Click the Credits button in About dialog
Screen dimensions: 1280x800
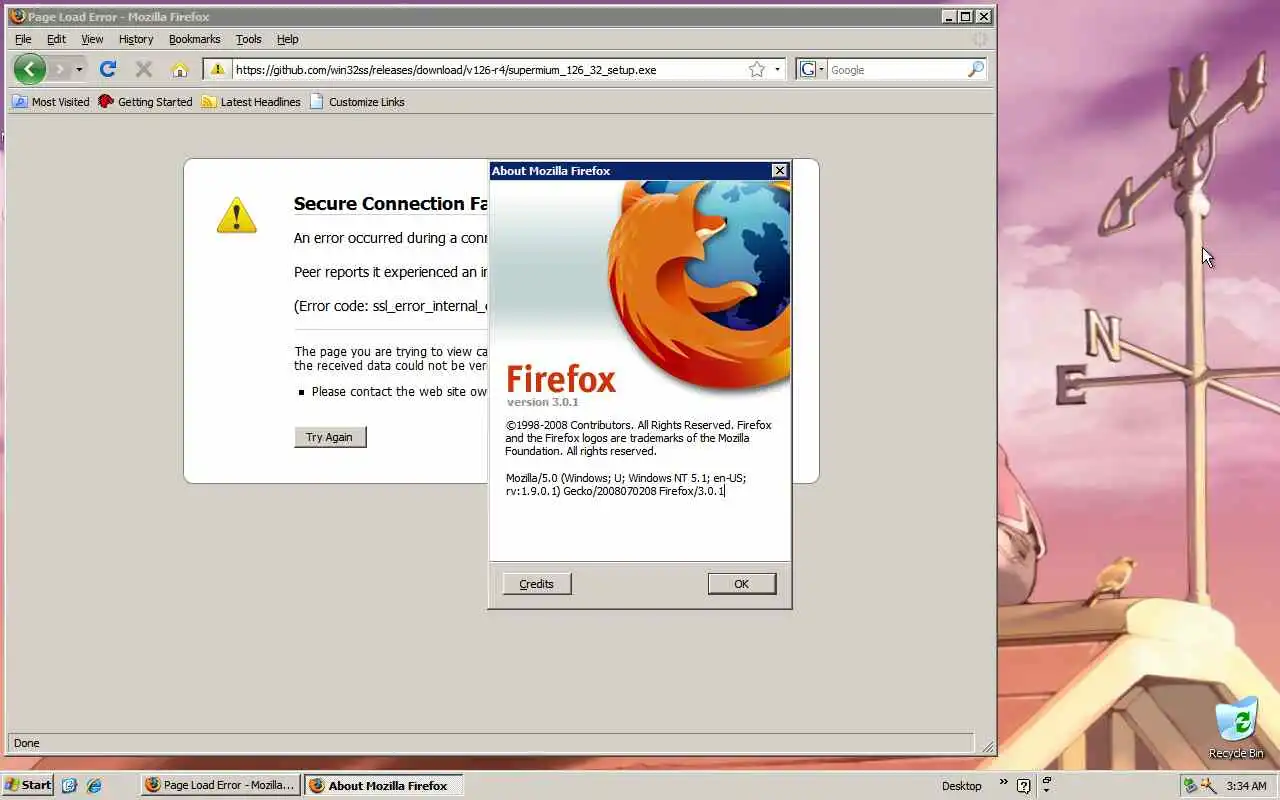point(537,584)
